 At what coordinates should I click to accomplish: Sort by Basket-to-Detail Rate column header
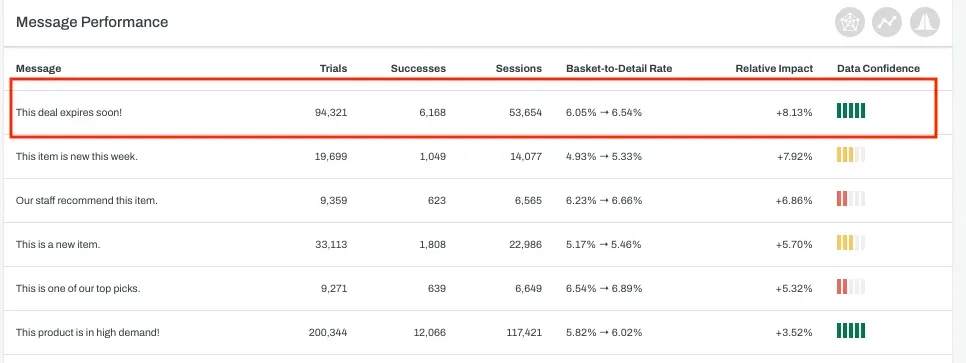pos(619,68)
